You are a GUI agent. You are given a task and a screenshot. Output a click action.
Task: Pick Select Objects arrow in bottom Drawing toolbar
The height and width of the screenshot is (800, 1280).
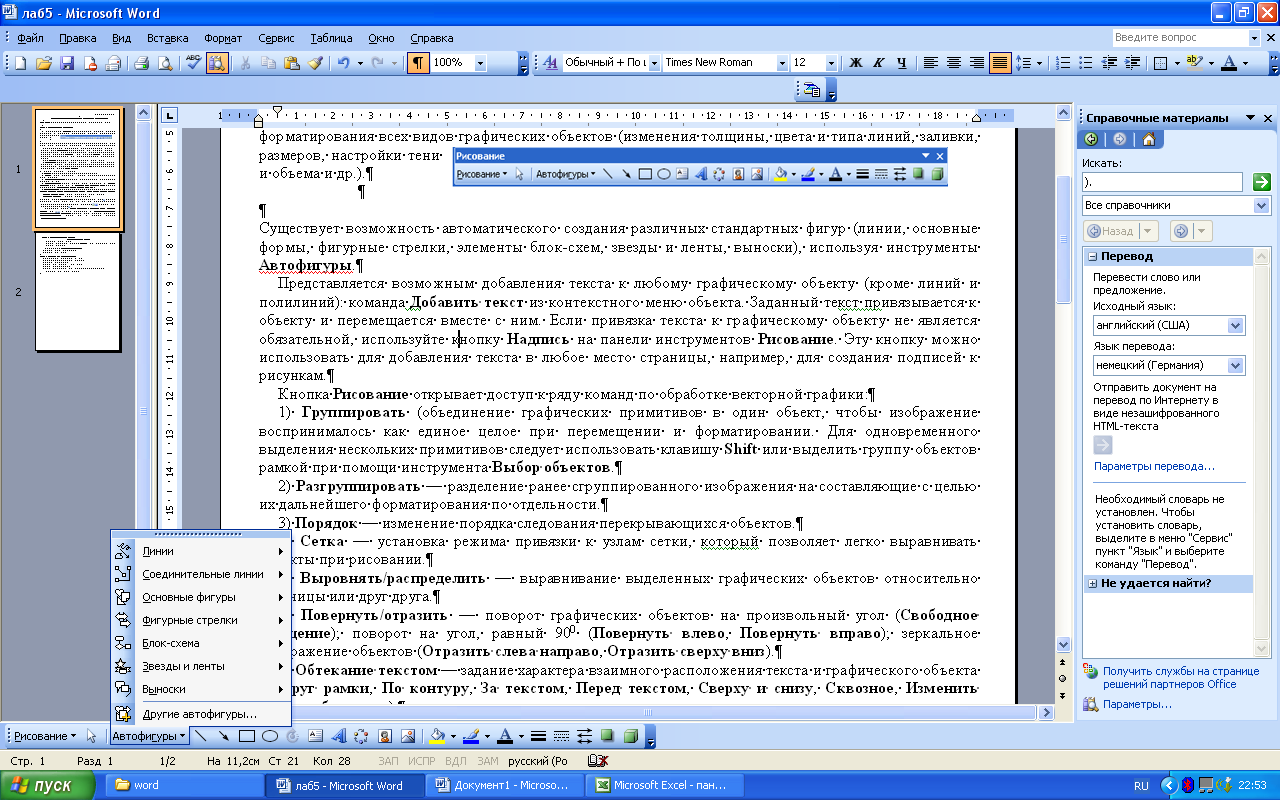92,736
